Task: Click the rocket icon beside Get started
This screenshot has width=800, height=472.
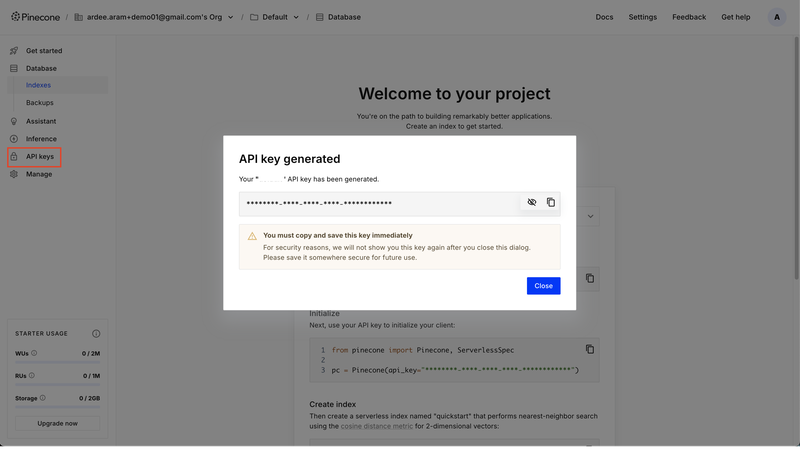Action: [14, 51]
